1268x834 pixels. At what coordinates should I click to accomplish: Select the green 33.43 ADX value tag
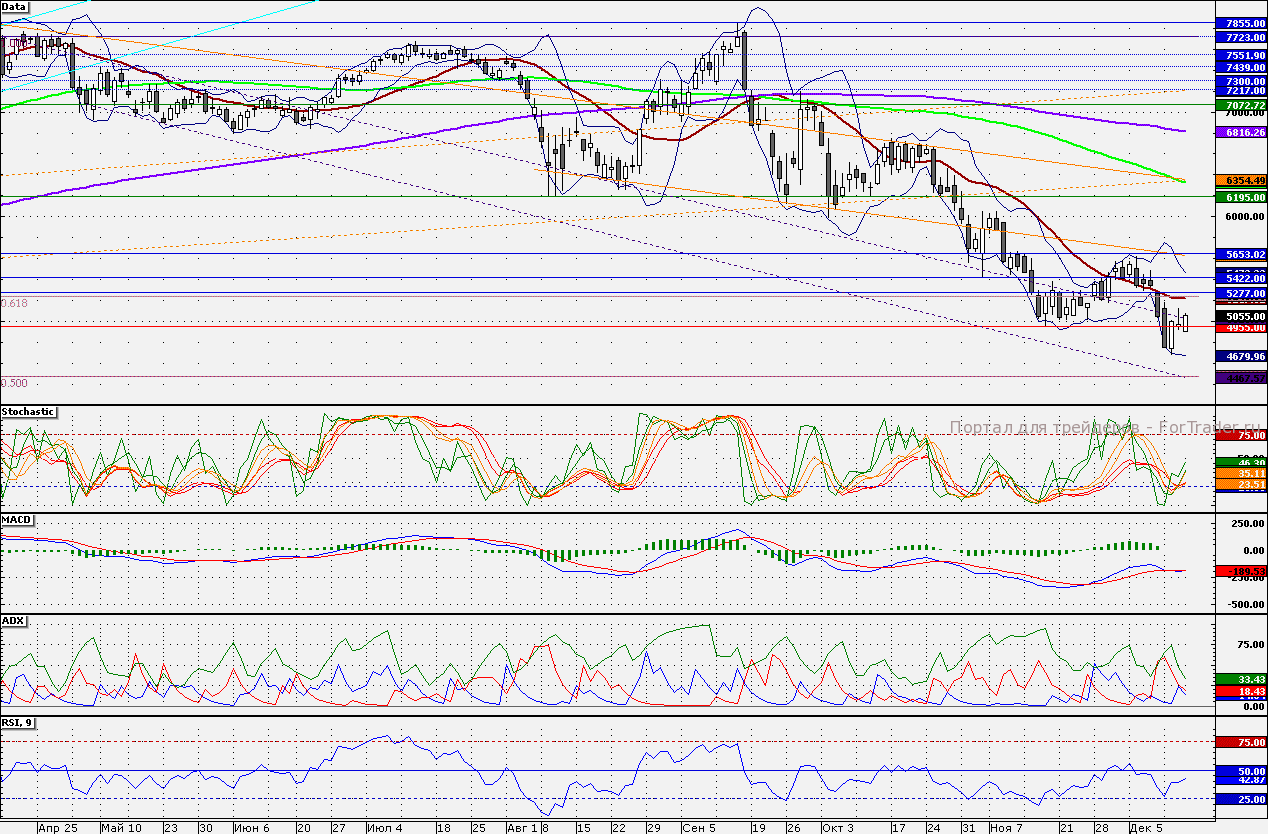(1239, 679)
